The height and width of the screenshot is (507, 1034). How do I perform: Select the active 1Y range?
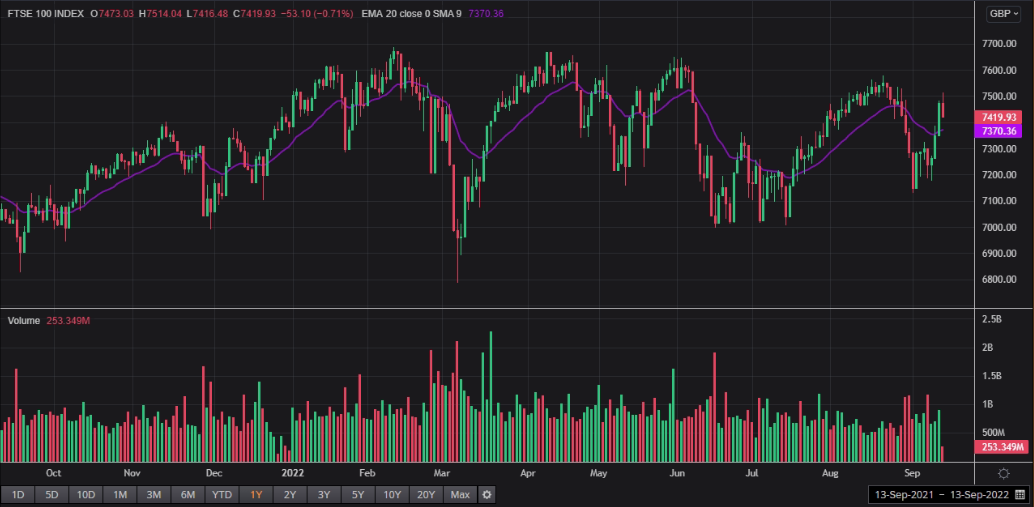[256, 494]
